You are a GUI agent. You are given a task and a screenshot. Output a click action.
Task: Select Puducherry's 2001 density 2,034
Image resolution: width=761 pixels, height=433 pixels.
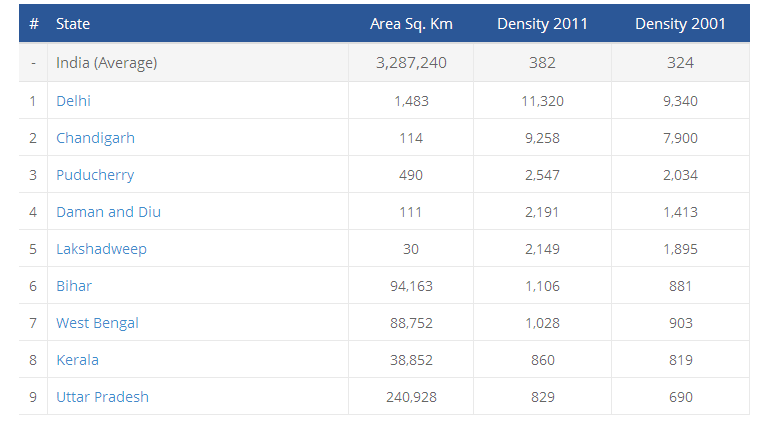tap(680, 175)
